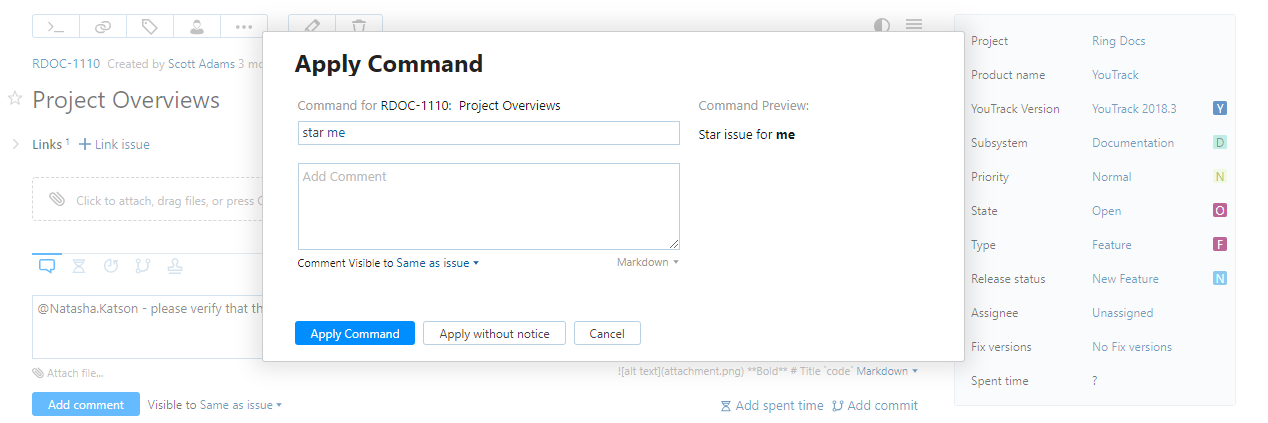Toggle the half-circle contrast icon
This screenshot has width=1268, height=423.
(x=882, y=25)
